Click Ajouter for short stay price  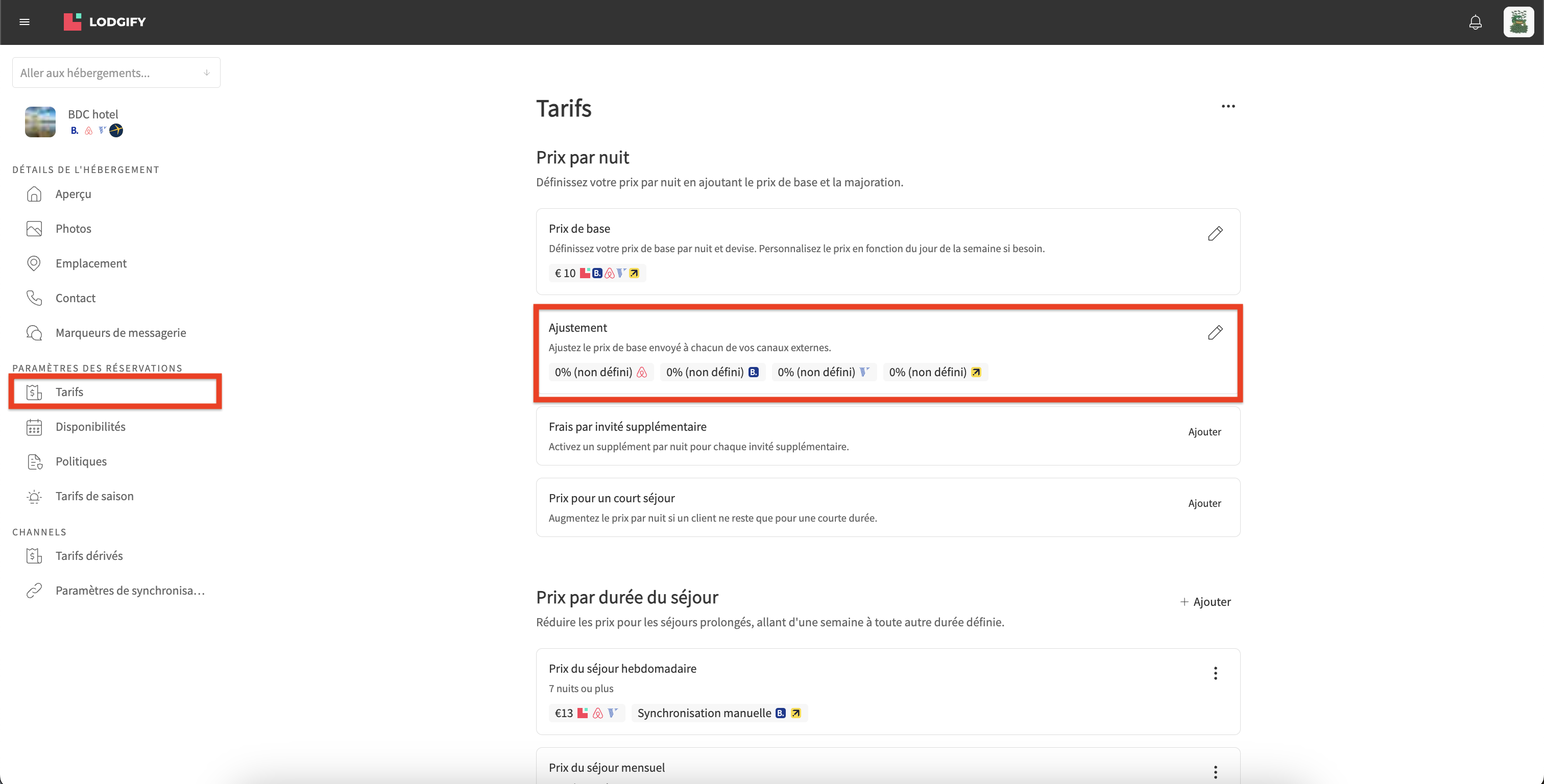(x=1204, y=503)
